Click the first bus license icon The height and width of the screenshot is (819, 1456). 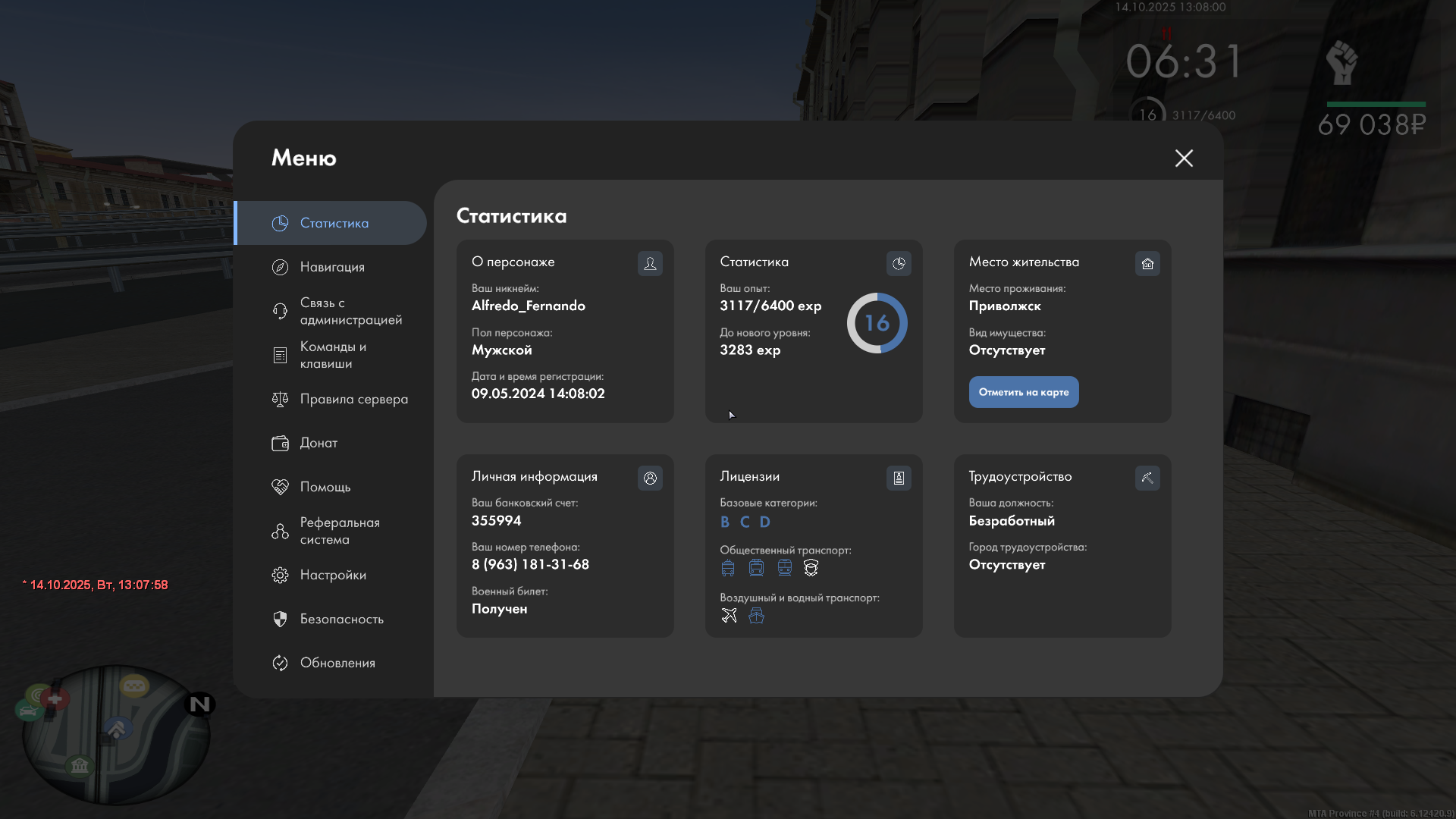(728, 568)
